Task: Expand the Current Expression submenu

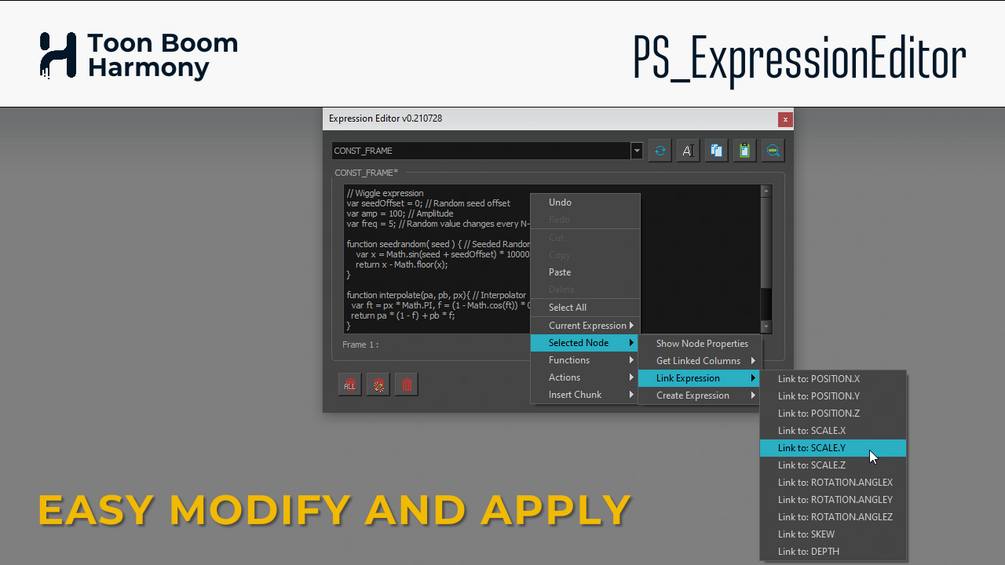Action: (x=585, y=325)
